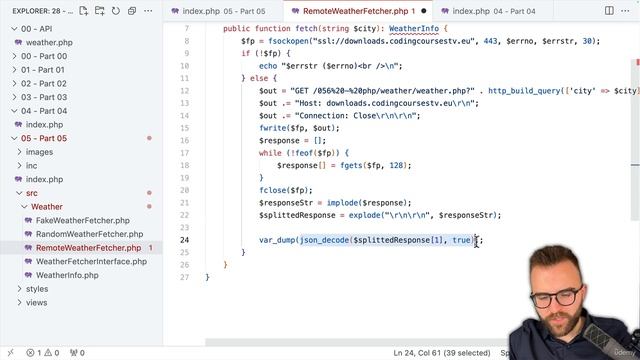Click the fsockopen call on line 8
The height and width of the screenshot is (360, 640).
click(x=288, y=41)
